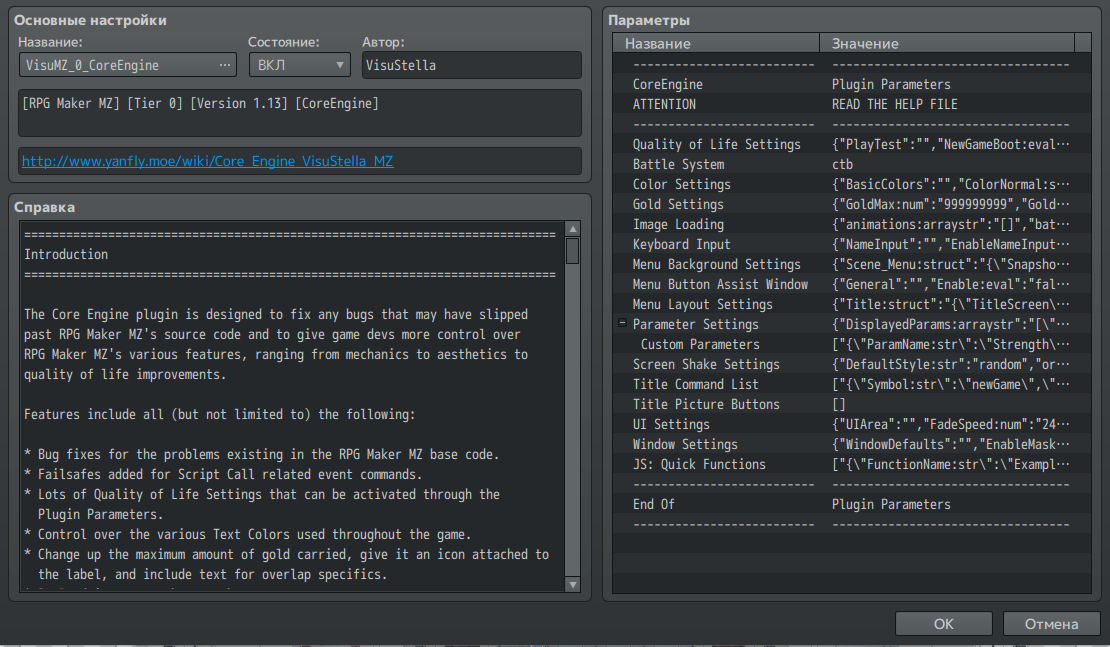Select the Image Loading parameter row

click(852, 224)
